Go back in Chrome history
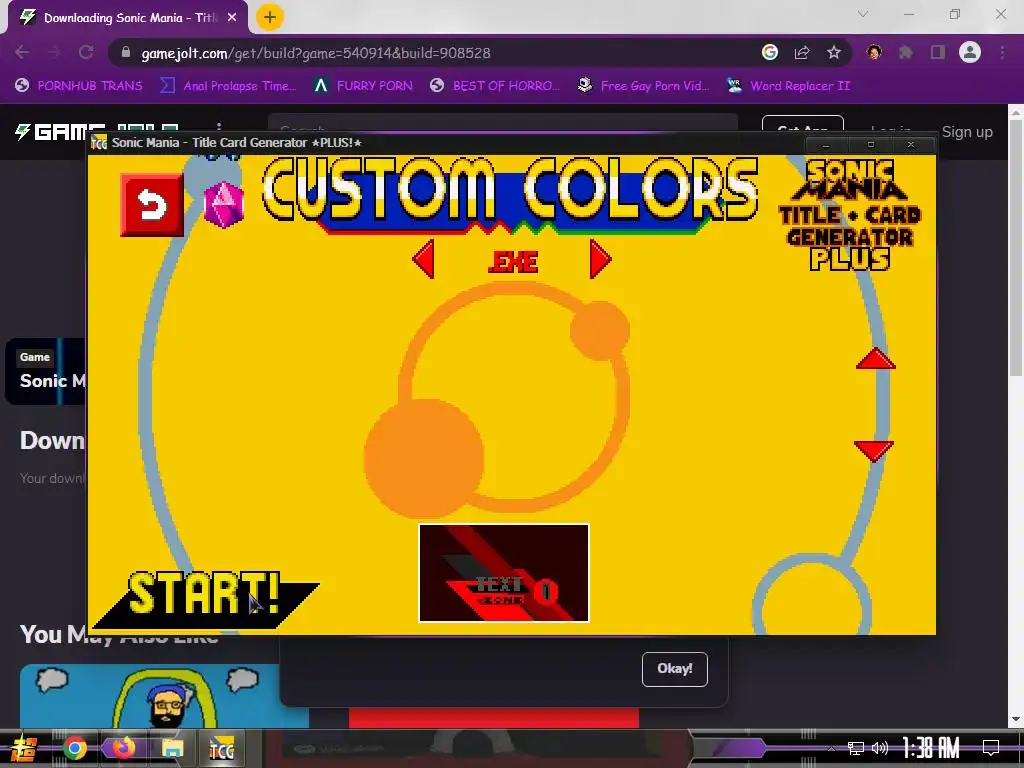1024x768 pixels. pos(22,52)
